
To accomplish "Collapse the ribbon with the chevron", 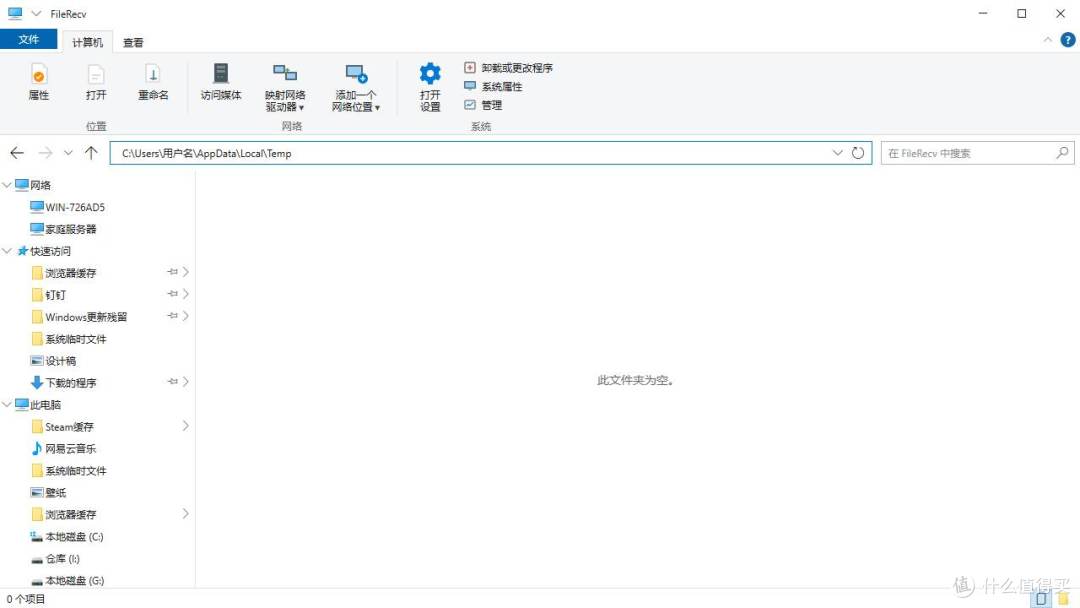I will pyautogui.click(x=1048, y=40).
